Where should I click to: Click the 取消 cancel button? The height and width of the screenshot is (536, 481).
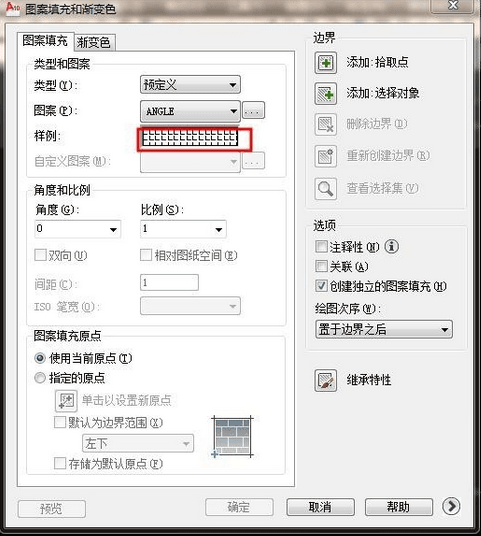[320, 507]
